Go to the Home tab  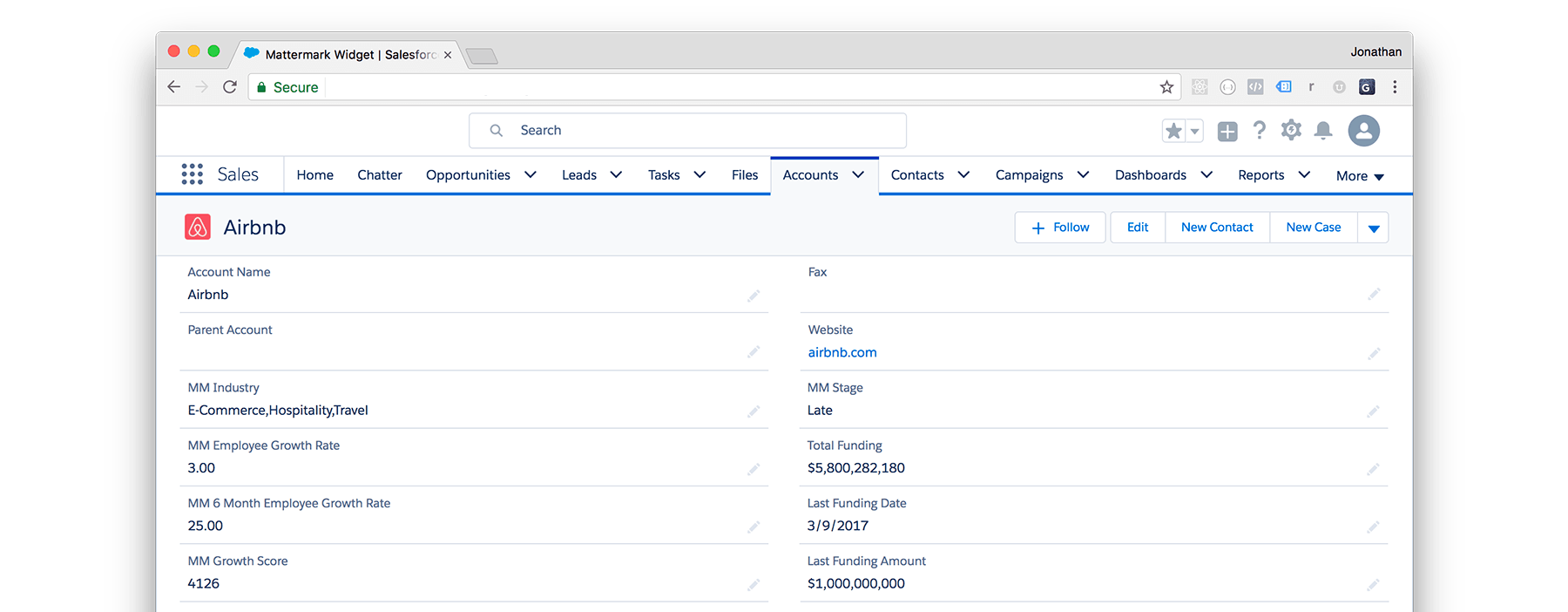(314, 175)
